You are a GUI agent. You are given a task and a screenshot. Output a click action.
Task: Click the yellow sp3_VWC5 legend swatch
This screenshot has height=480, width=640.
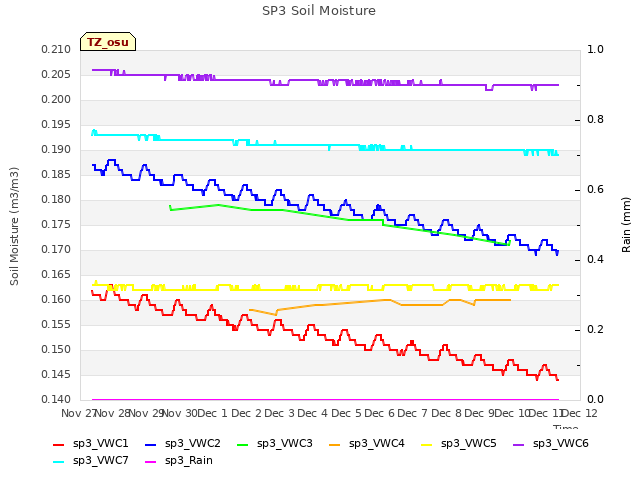[x=427, y=444]
